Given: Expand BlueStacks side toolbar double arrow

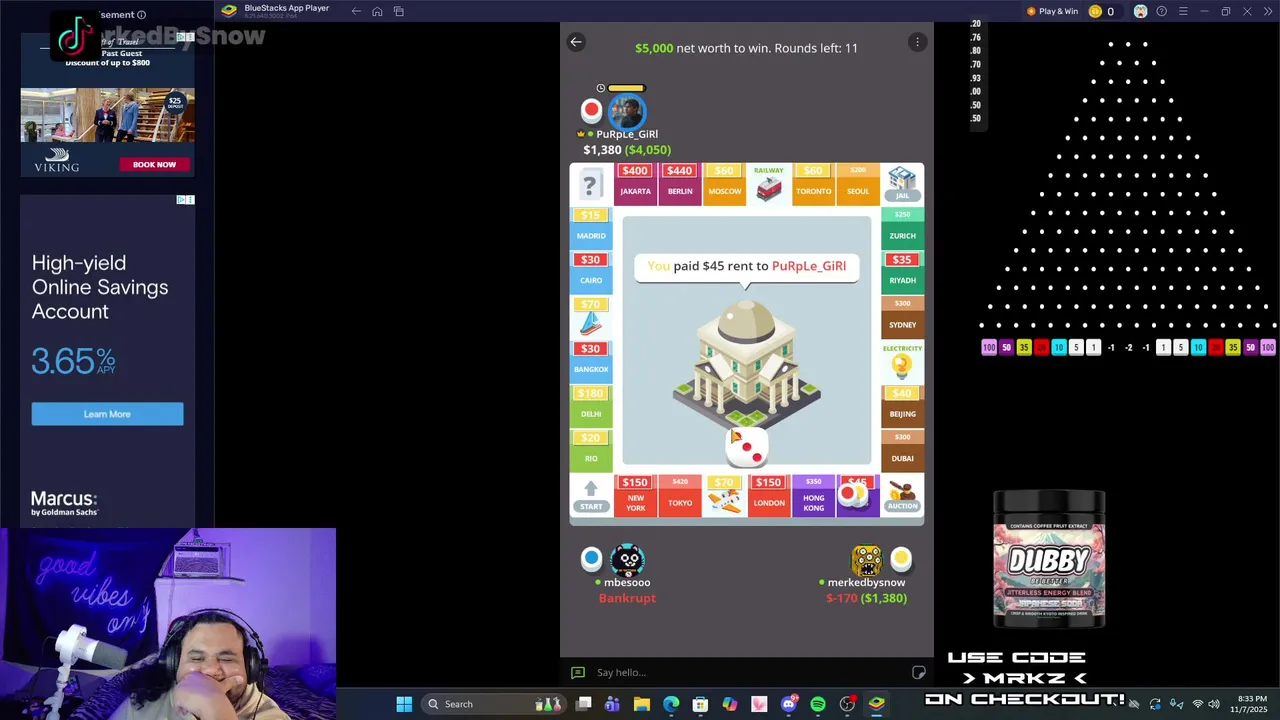Looking at the screenshot, I should click(1267, 11).
